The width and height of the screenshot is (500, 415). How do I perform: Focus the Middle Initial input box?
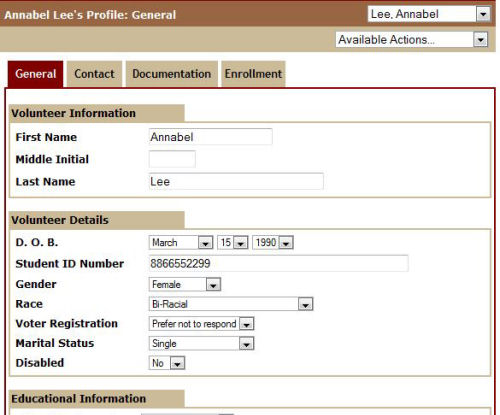pos(172,159)
